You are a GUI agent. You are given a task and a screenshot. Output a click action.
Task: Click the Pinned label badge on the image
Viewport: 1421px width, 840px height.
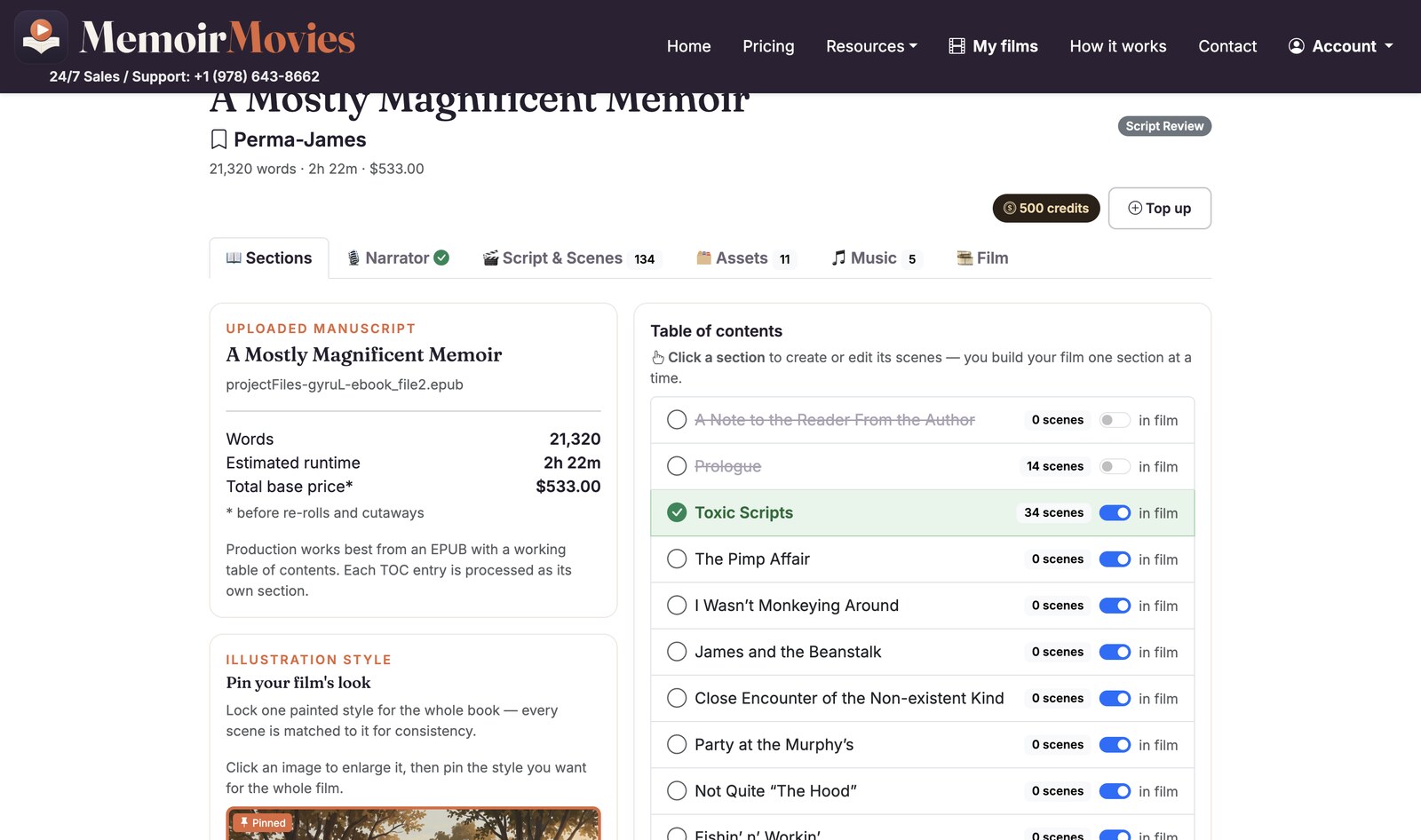pyautogui.click(x=263, y=823)
